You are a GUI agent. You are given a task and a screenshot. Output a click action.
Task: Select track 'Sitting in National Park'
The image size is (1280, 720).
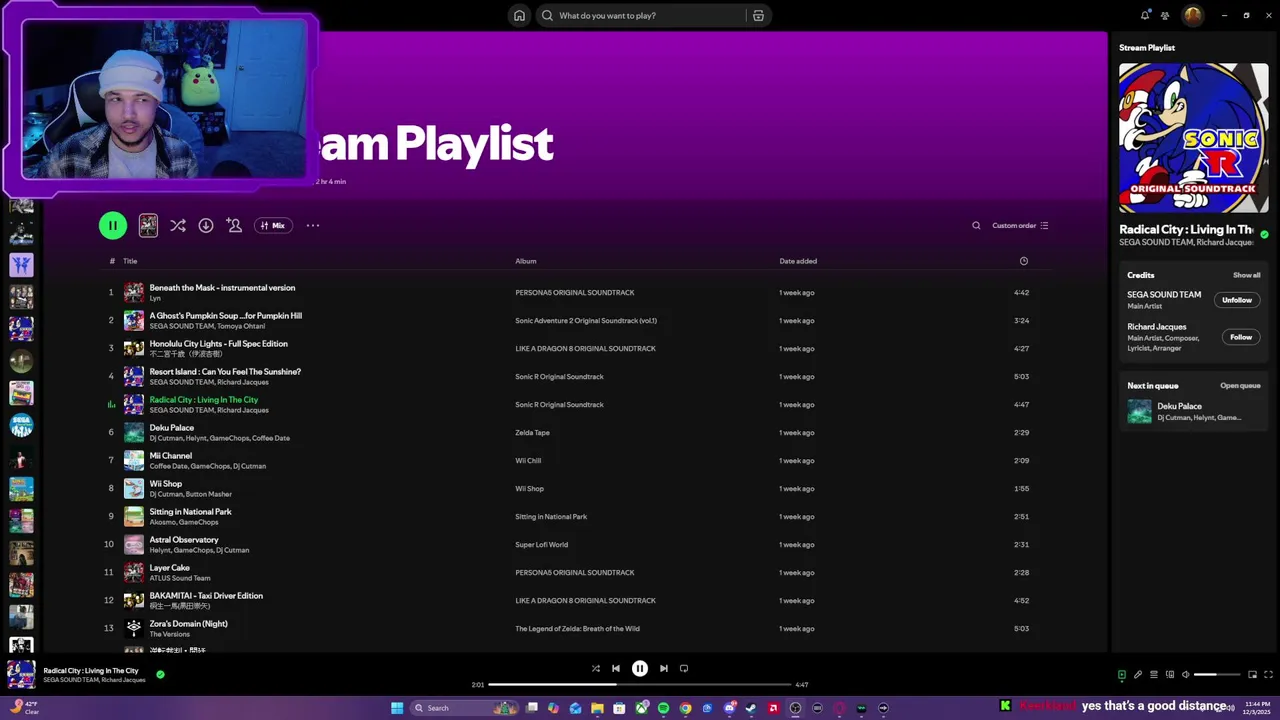click(191, 512)
